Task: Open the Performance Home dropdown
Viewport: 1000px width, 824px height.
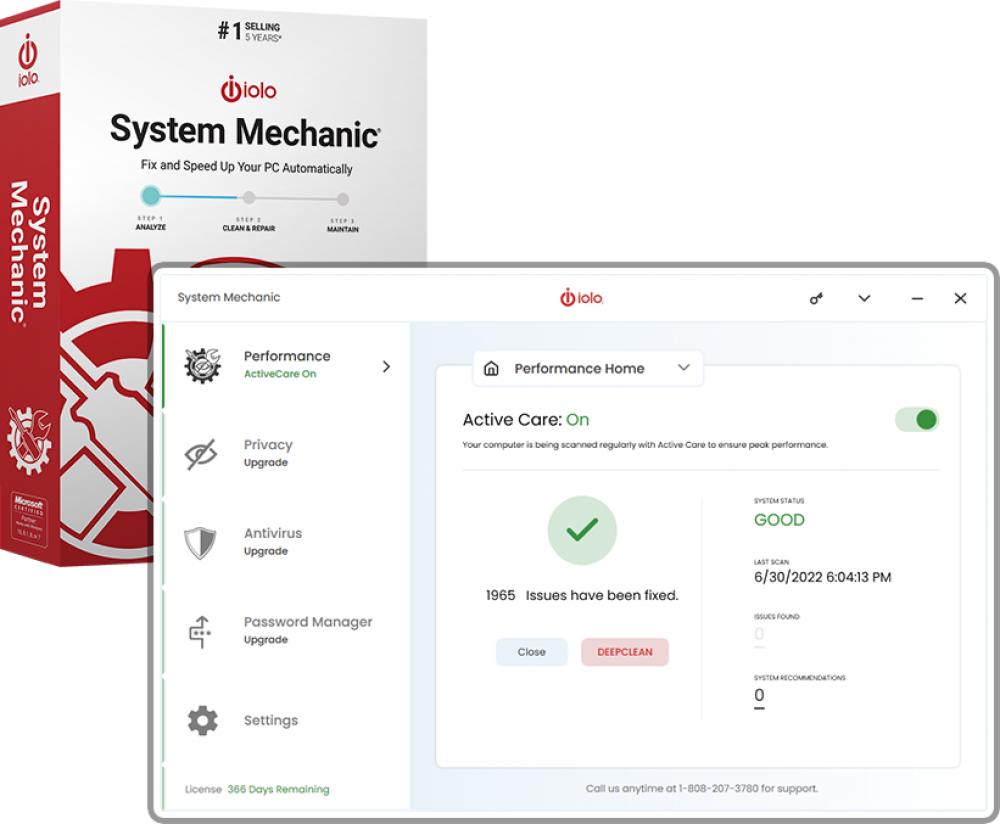Action: click(x=685, y=368)
